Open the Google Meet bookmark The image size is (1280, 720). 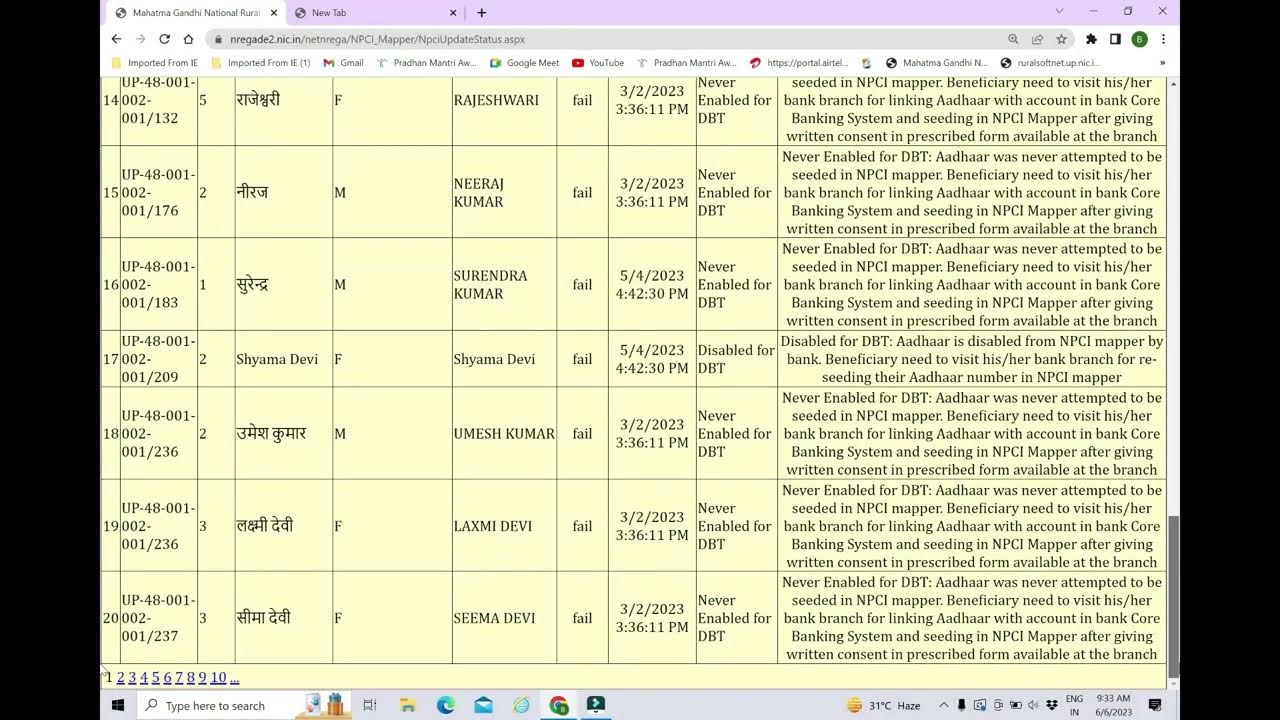coord(524,63)
